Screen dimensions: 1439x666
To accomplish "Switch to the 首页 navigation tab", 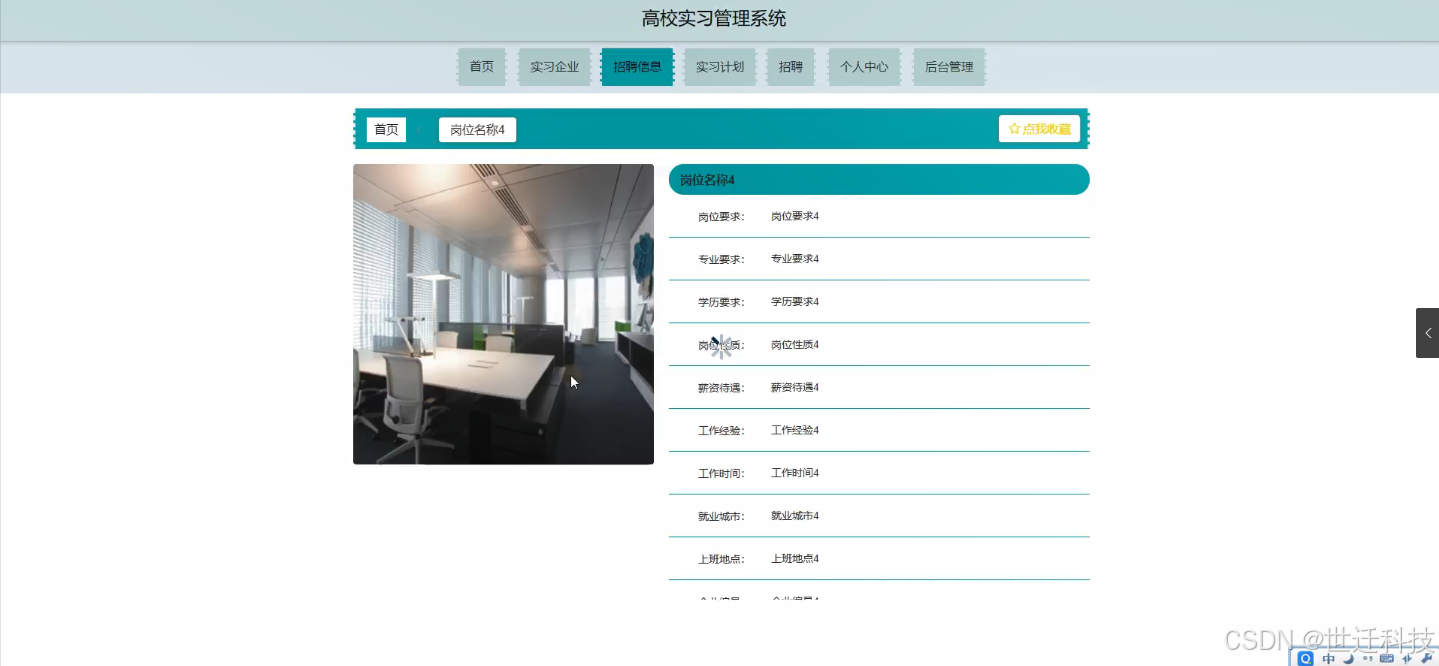I will tap(481, 66).
